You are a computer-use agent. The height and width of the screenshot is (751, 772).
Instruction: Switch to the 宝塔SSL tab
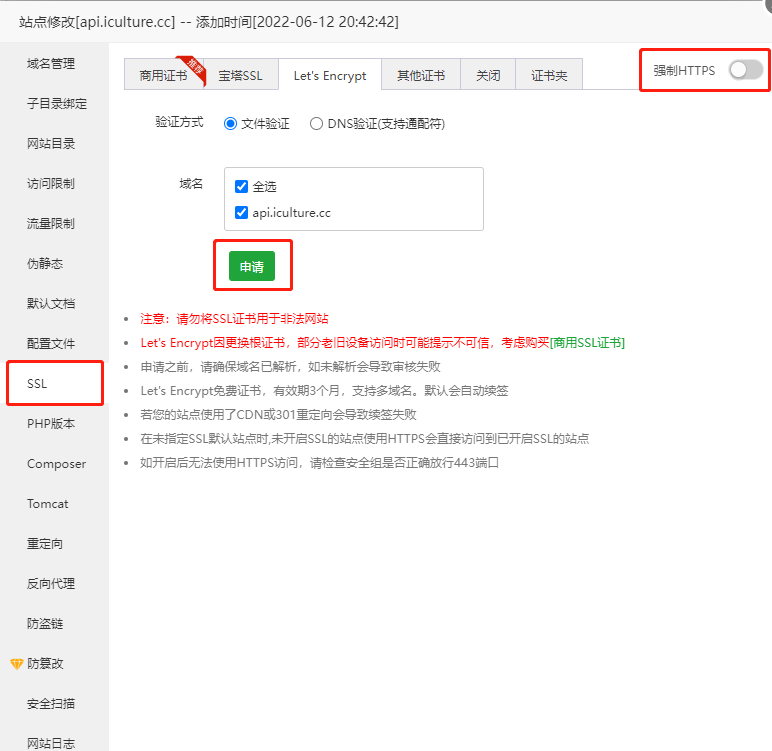[x=241, y=75]
